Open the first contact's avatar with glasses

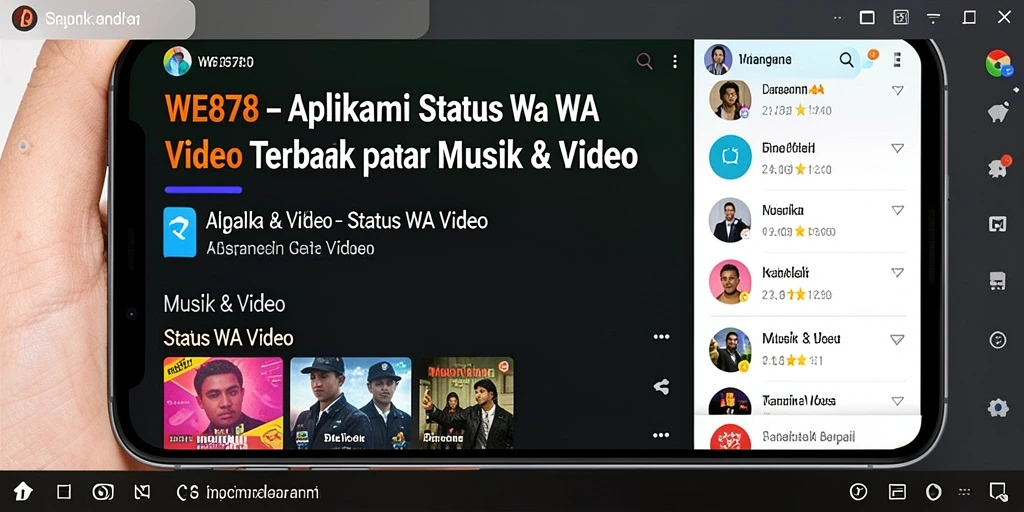730,100
